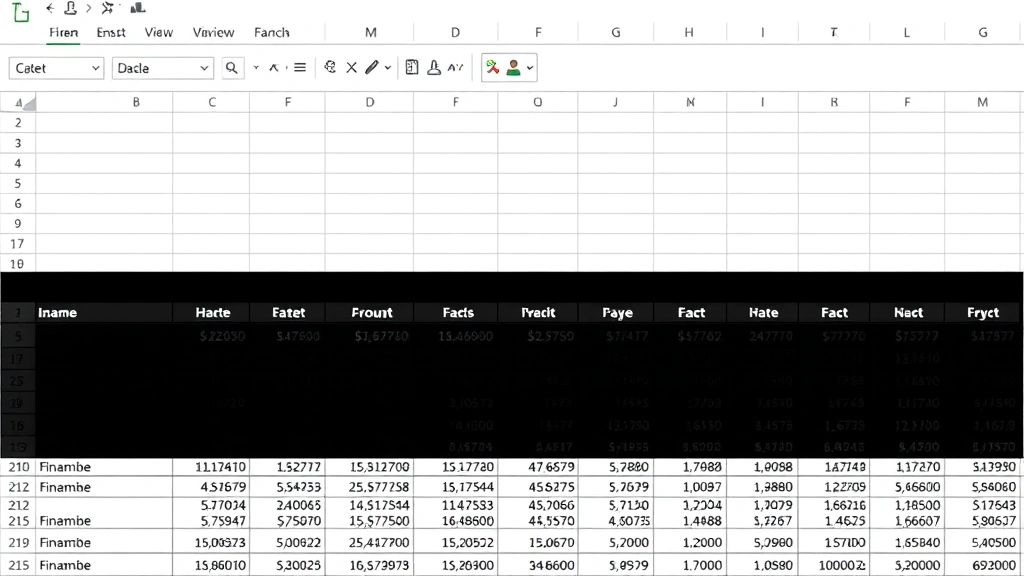
Task: Select the clipboard icon on the toolbar
Action: tap(412, 68)
